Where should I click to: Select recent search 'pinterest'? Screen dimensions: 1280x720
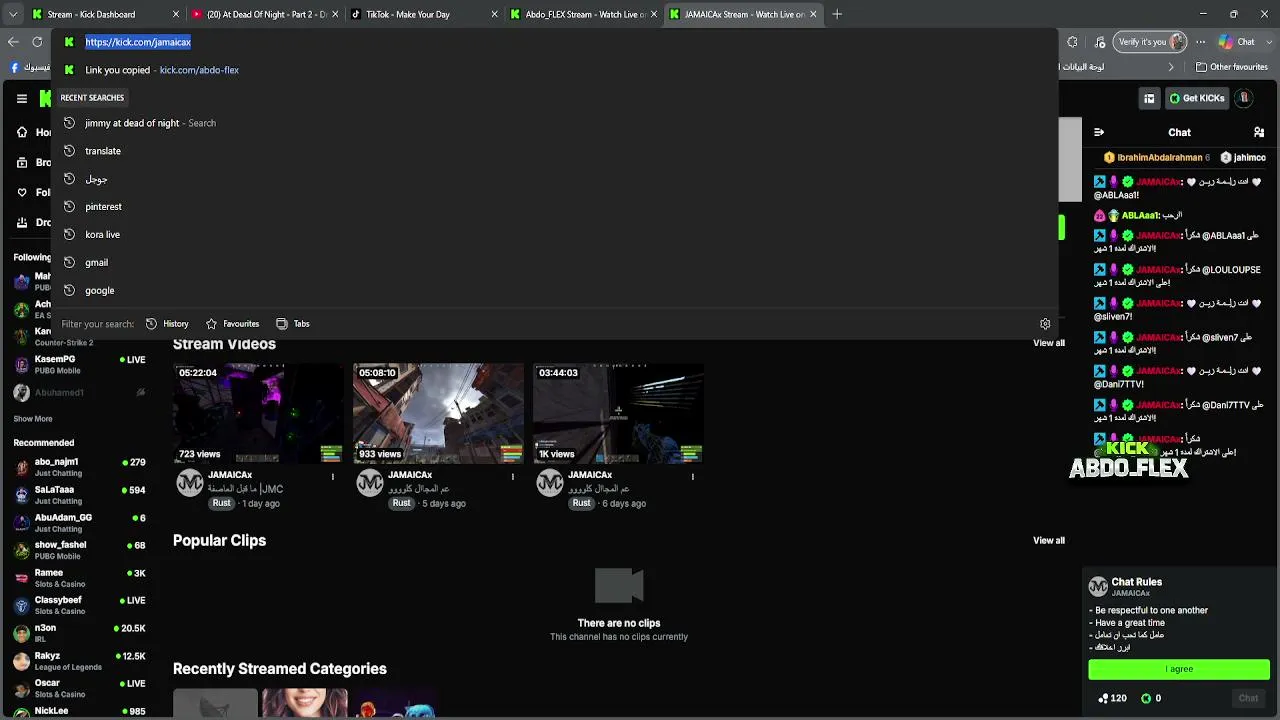coord(555,207)
